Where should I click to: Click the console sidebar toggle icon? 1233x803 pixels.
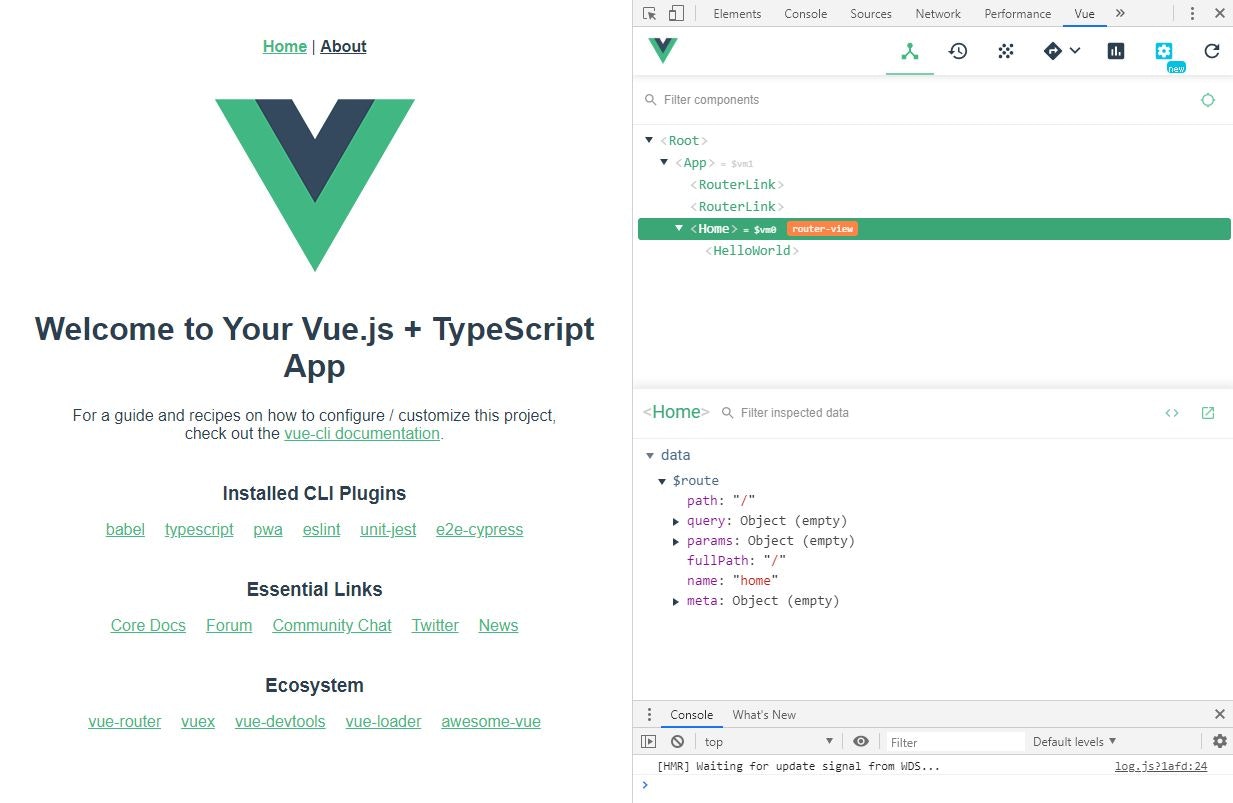click(649, 741)
